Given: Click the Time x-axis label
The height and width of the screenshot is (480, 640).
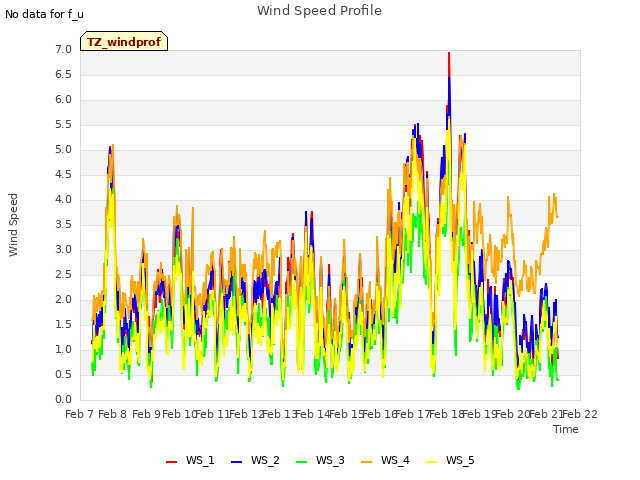Looking at the screenshot, I should [566, 429].
